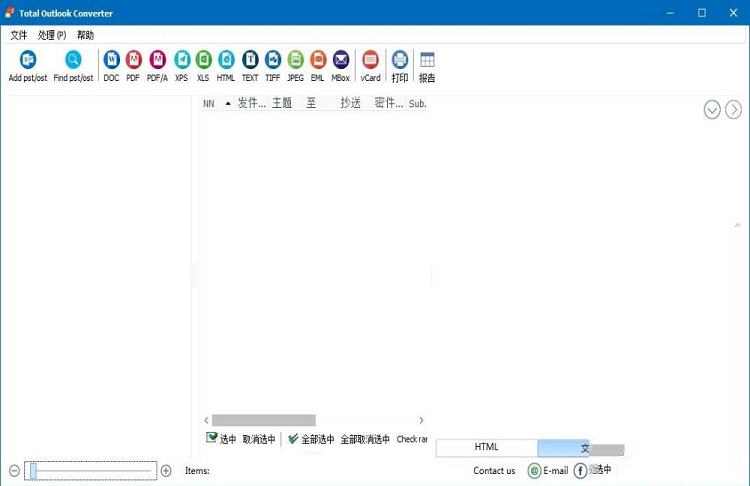The image size is (750, 486).
Task: Click the Facebook icon in footer
Action: (580, 471)
